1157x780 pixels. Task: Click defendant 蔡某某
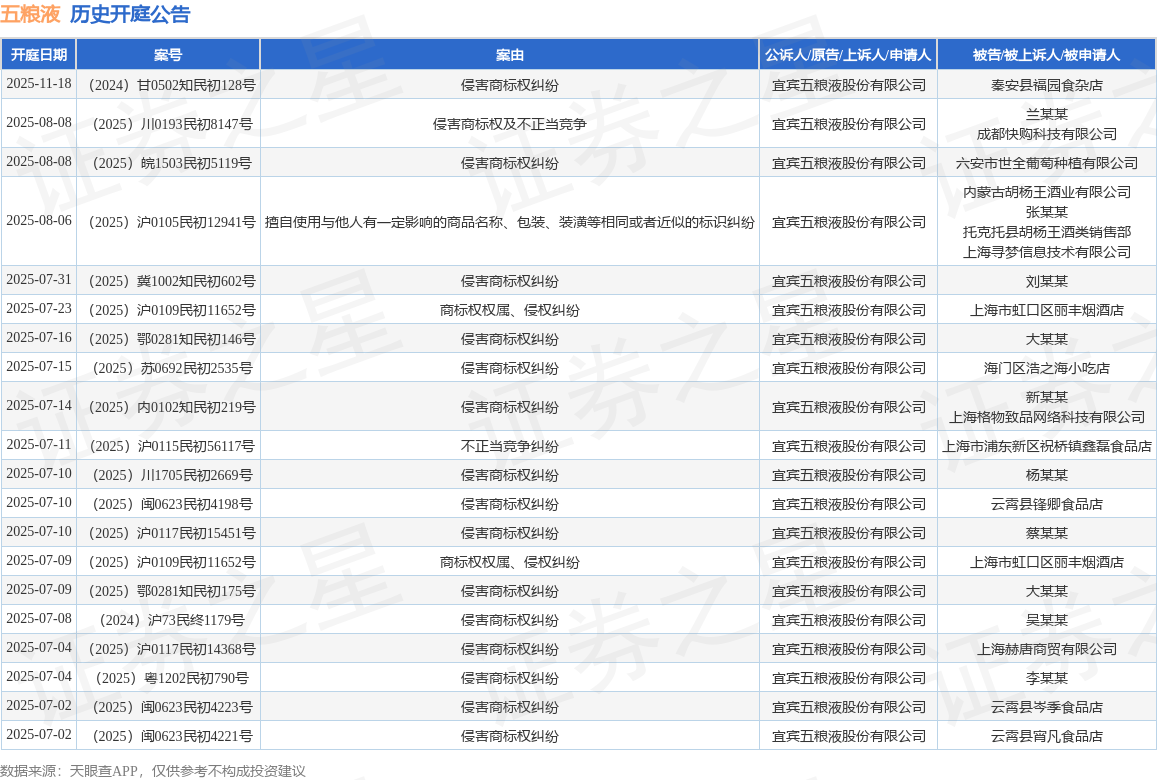click(x=1046, y=534)
